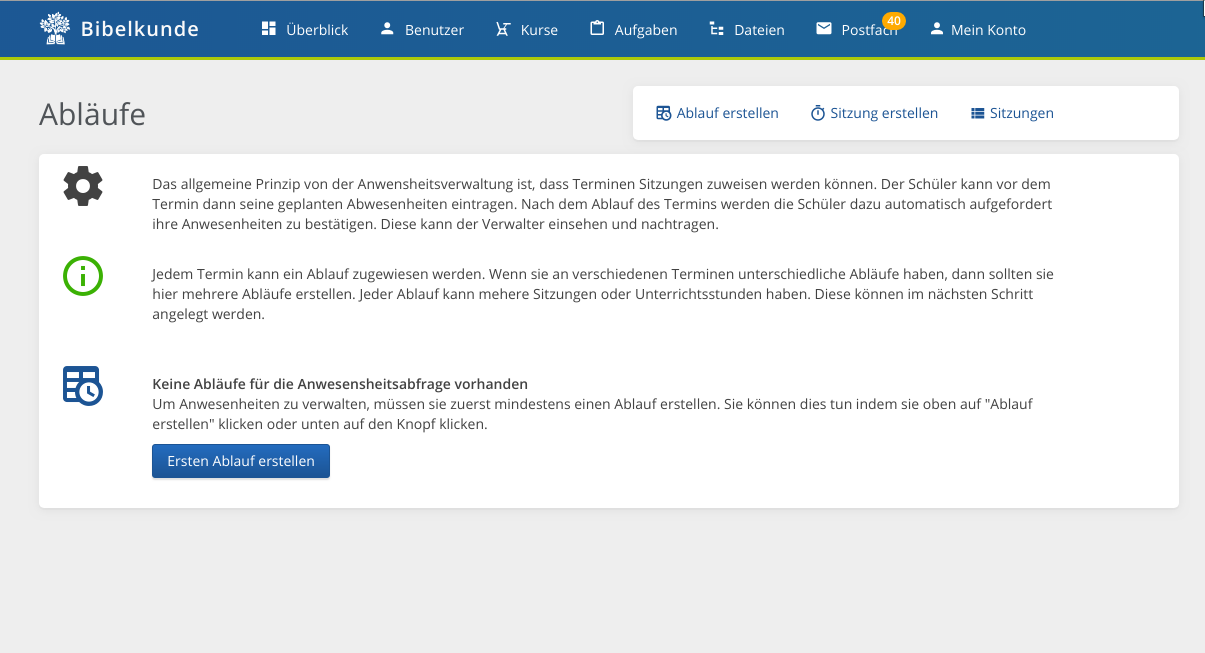This screenshot has height=653, width=1205.
Task: Click the Abläufe page heading
Action: pyautogui.click(x=93, y=114)
